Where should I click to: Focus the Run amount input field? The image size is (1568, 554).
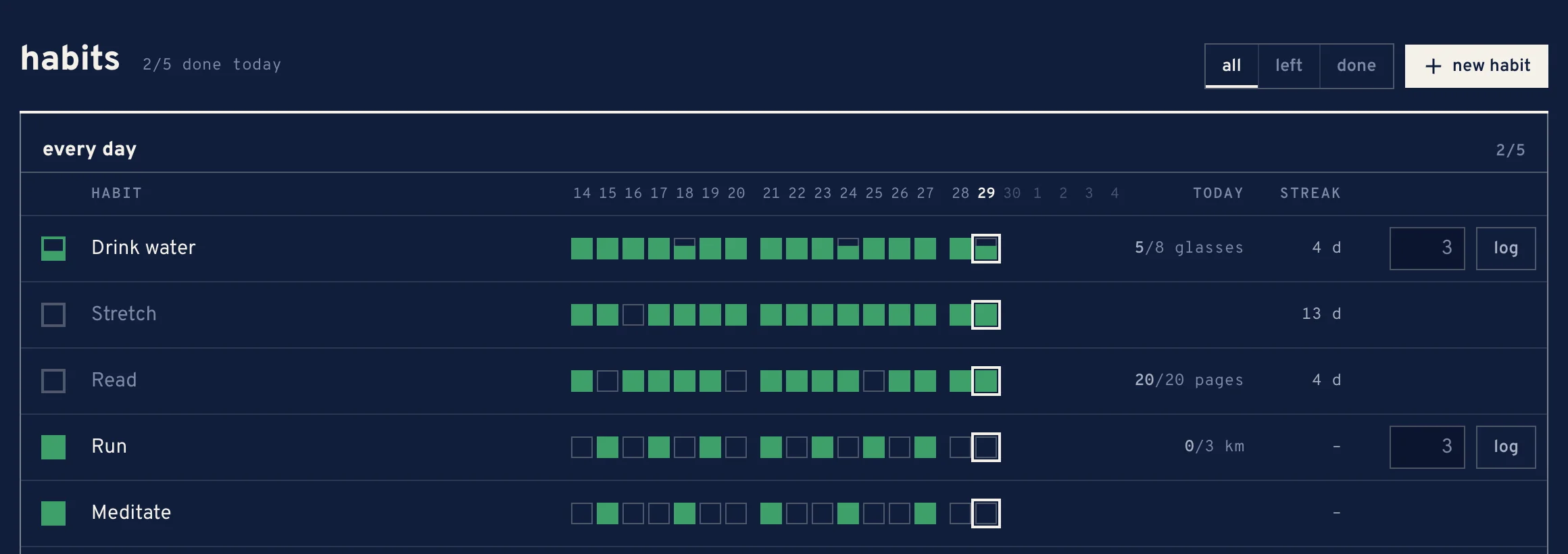1427,447
